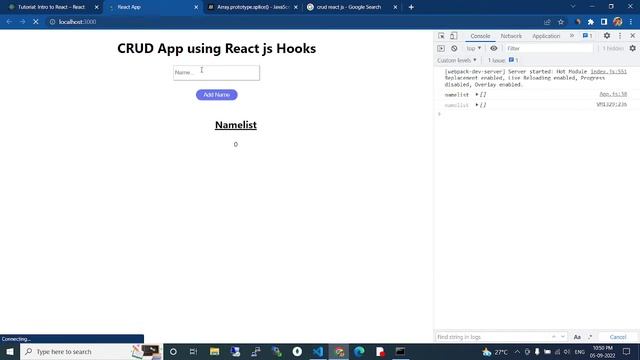Viewport: 640px width, 360px height.
Task: Switch to the Application tab
Action: pos(546,36)
